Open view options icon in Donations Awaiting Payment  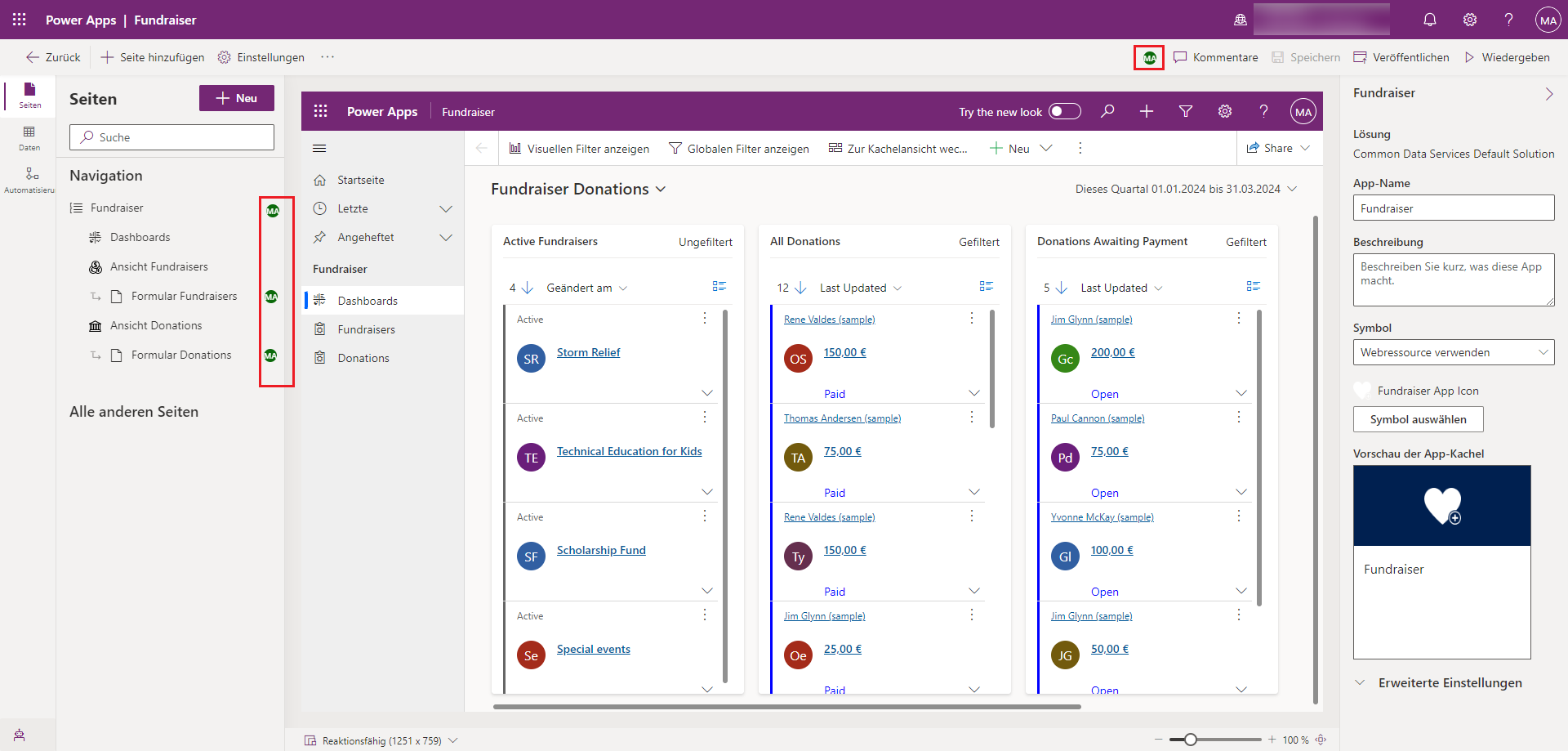[x=1254, y=286]
